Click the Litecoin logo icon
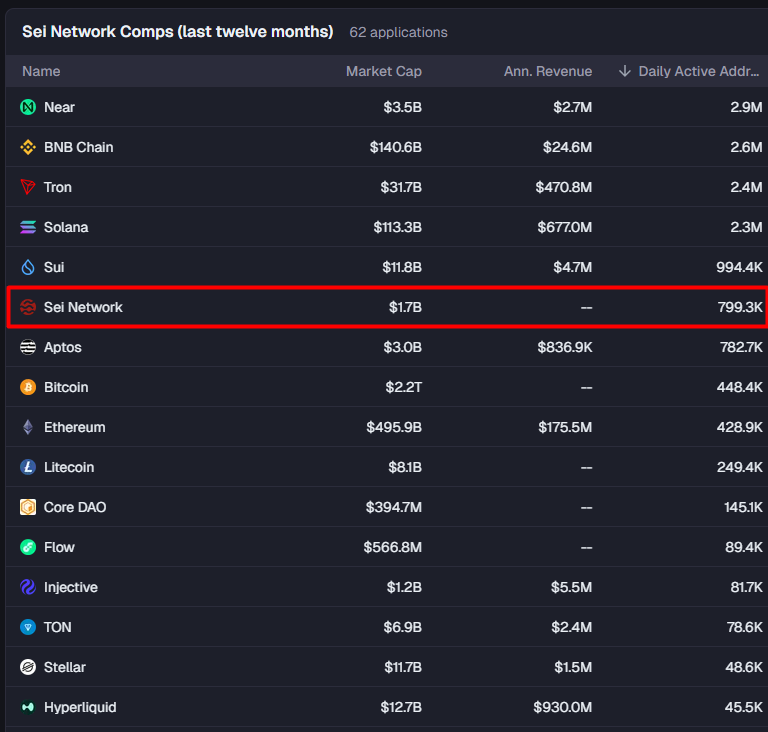768x732 pixels. pyautogui.click(x=28, y=467)
